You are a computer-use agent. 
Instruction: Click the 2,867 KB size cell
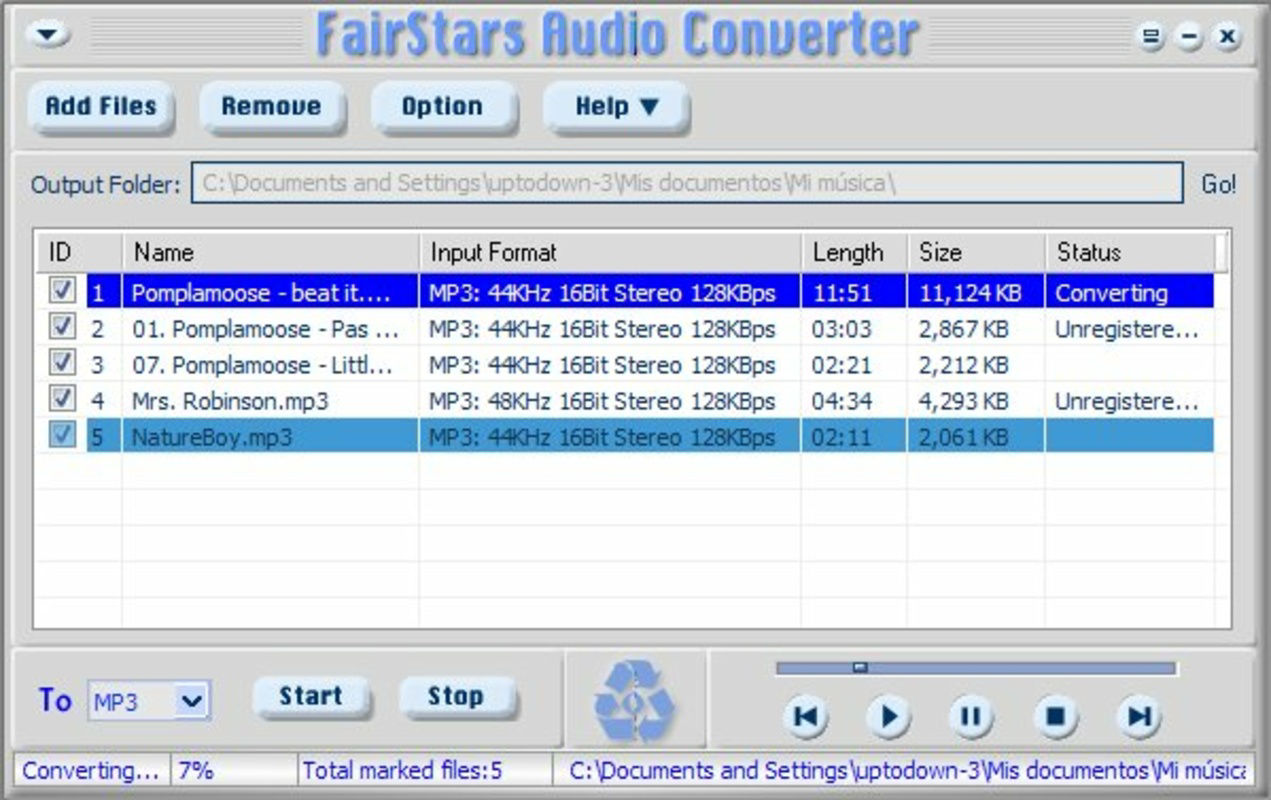[x=976, y=329]
